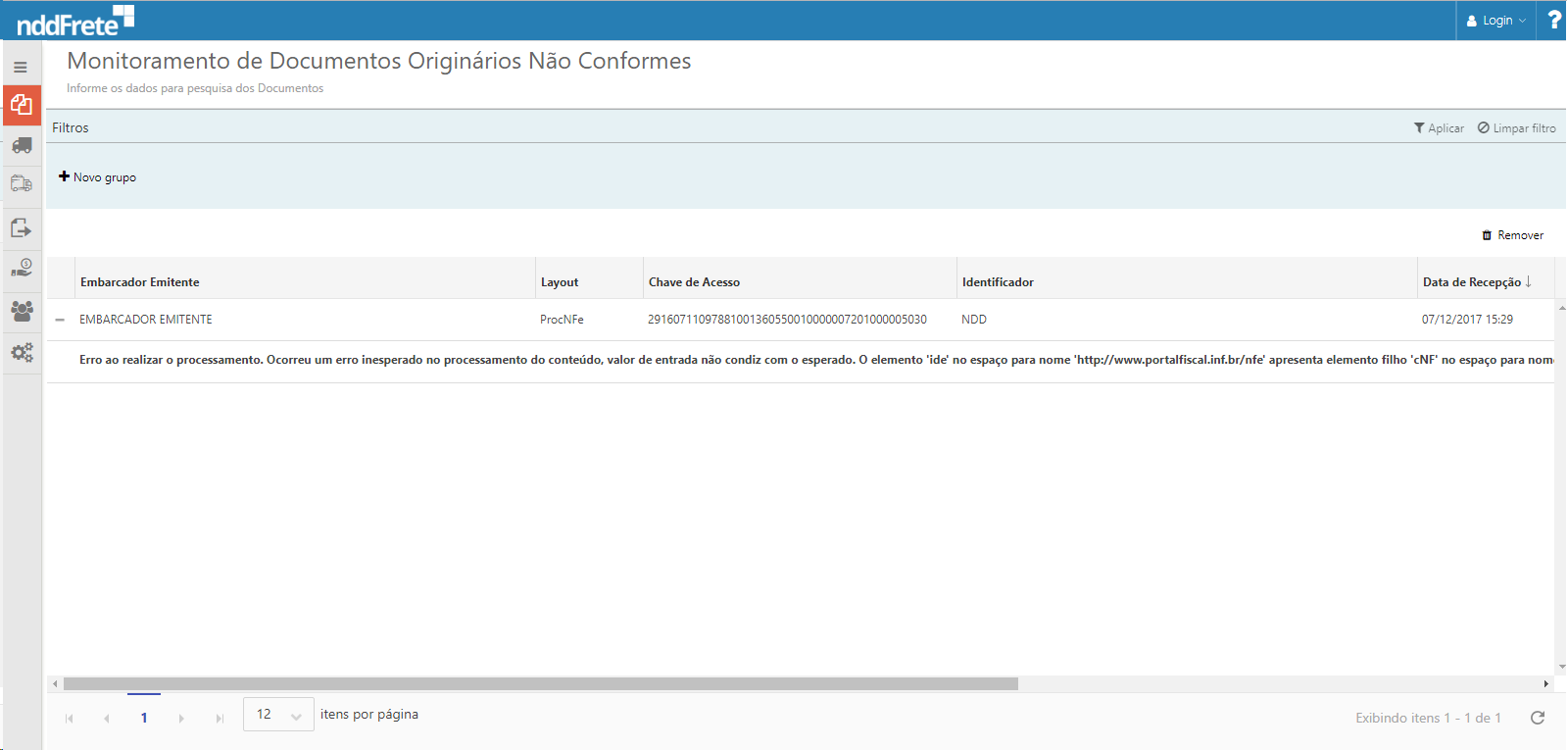Collapse the EMBARCADOR EMITENTE row details
Viewport: 1568px width, 750px height.
pos(60,320)
